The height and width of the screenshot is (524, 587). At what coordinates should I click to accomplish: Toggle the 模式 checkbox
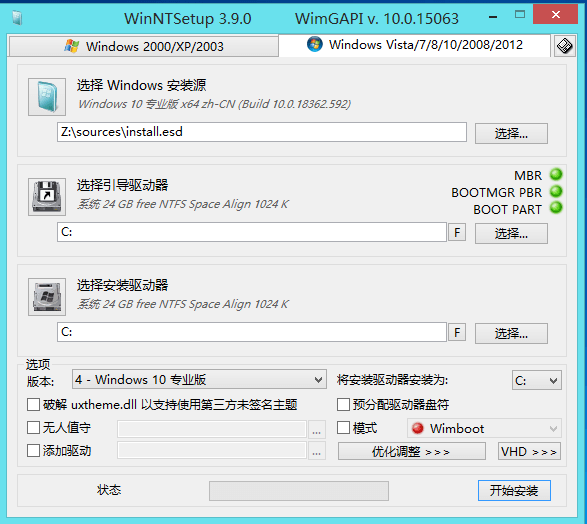(x=343, y=427)
